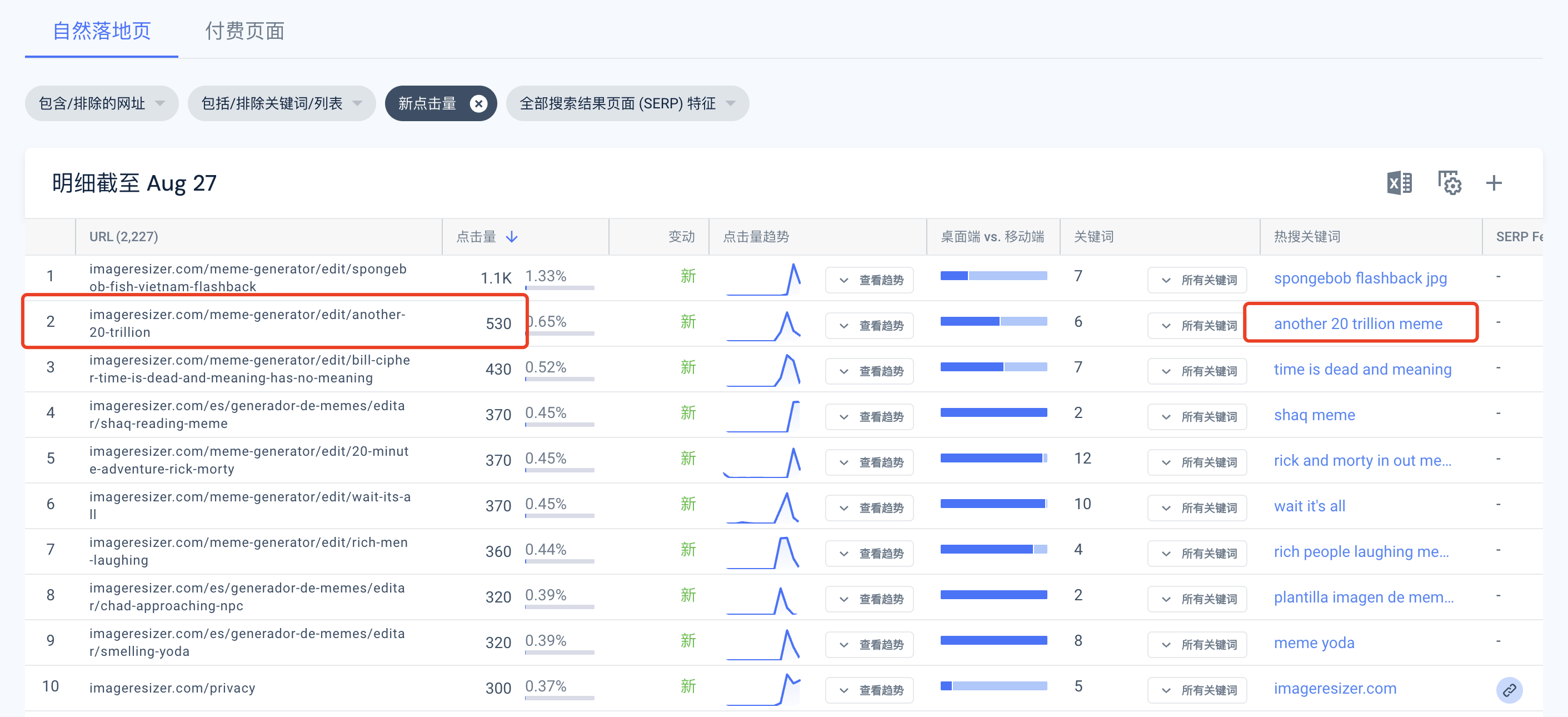Click URL imageresizer.com/privacy

click(x=172, y=689)
